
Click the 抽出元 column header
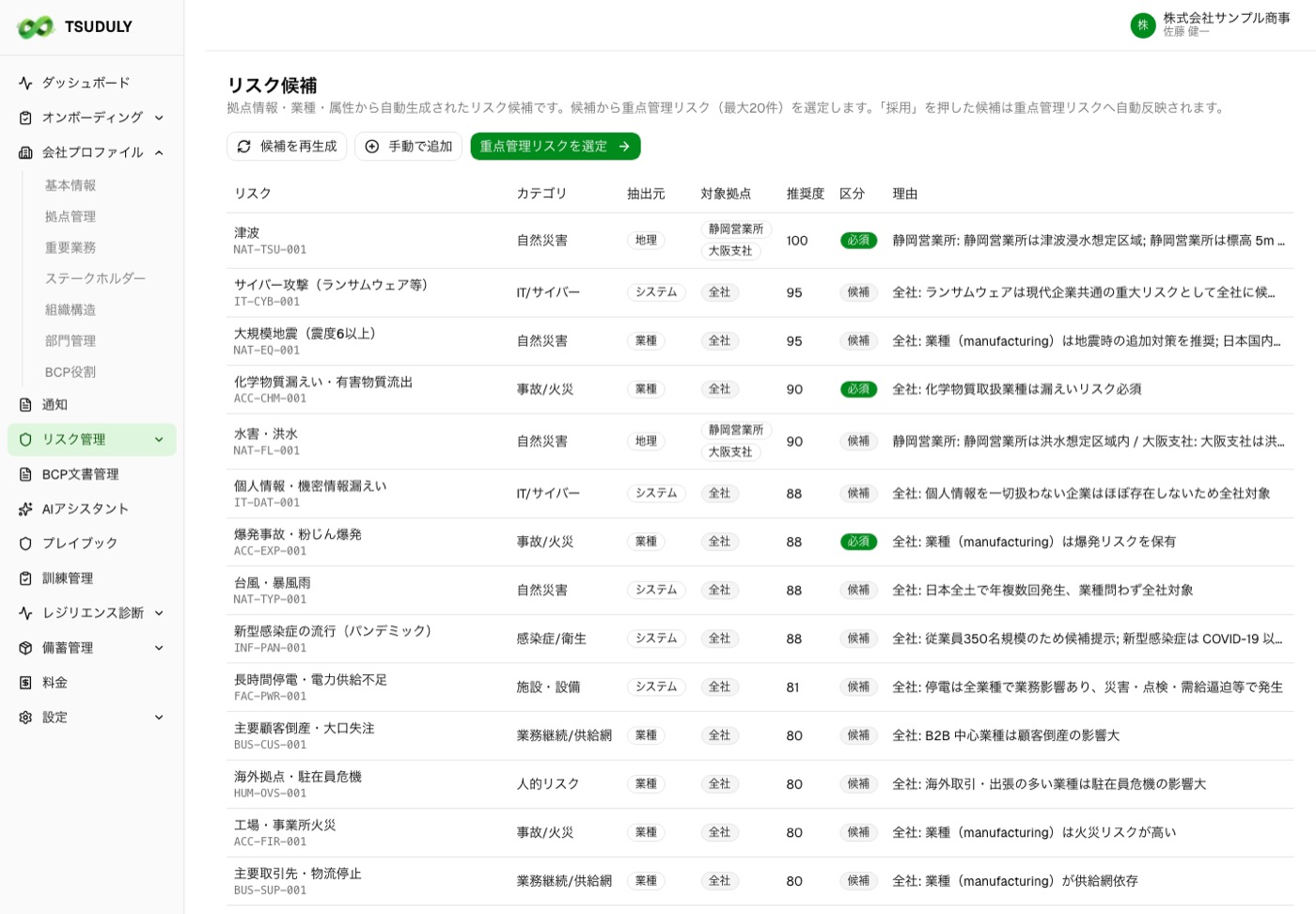(646, 194)
